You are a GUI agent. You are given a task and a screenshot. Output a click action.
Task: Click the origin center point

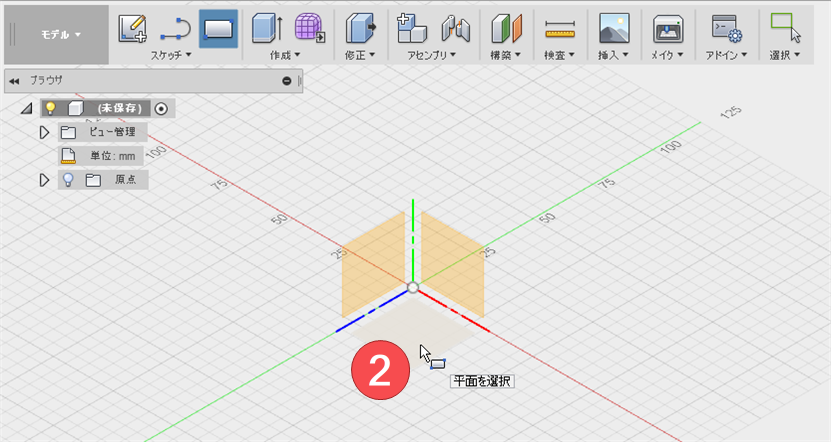(x=413, y=288)
